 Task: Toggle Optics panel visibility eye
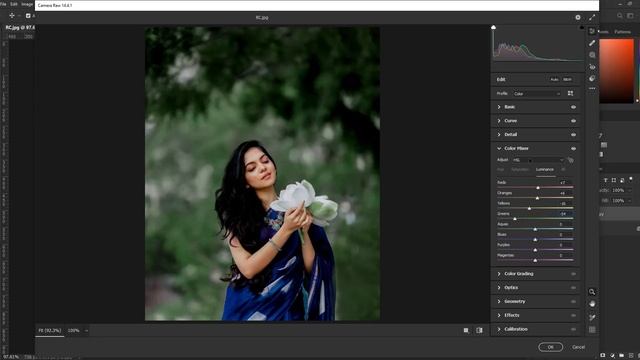coord(573,288)
